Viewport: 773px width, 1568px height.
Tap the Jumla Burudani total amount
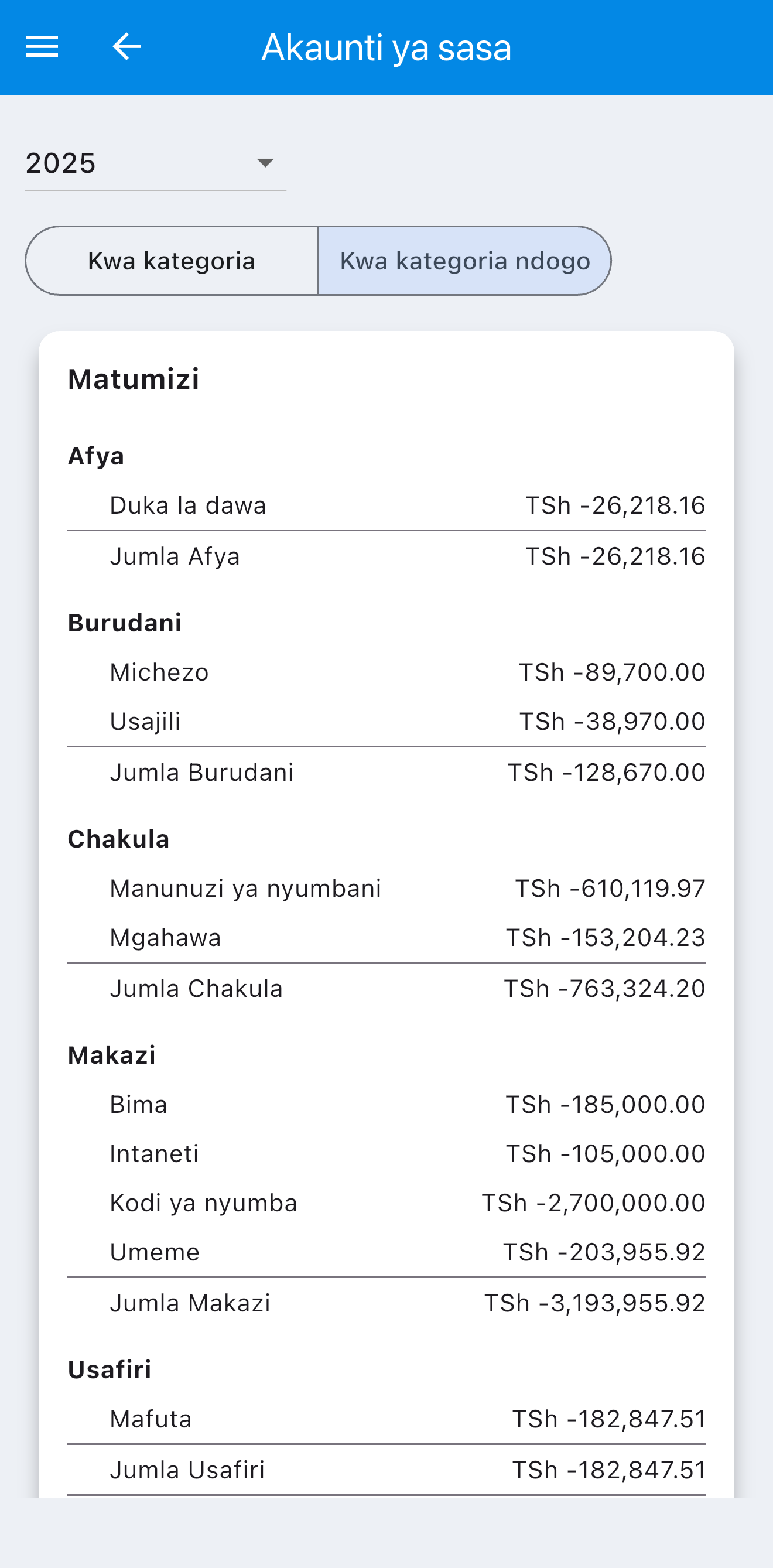[607, 773]
